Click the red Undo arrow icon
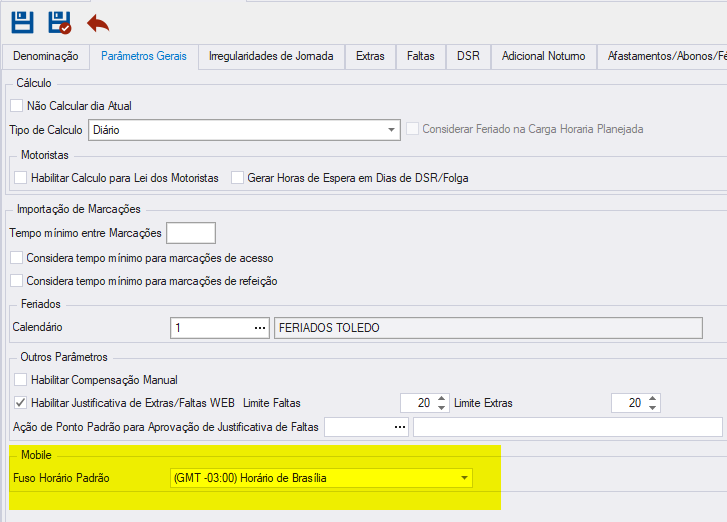 point(98,23)
